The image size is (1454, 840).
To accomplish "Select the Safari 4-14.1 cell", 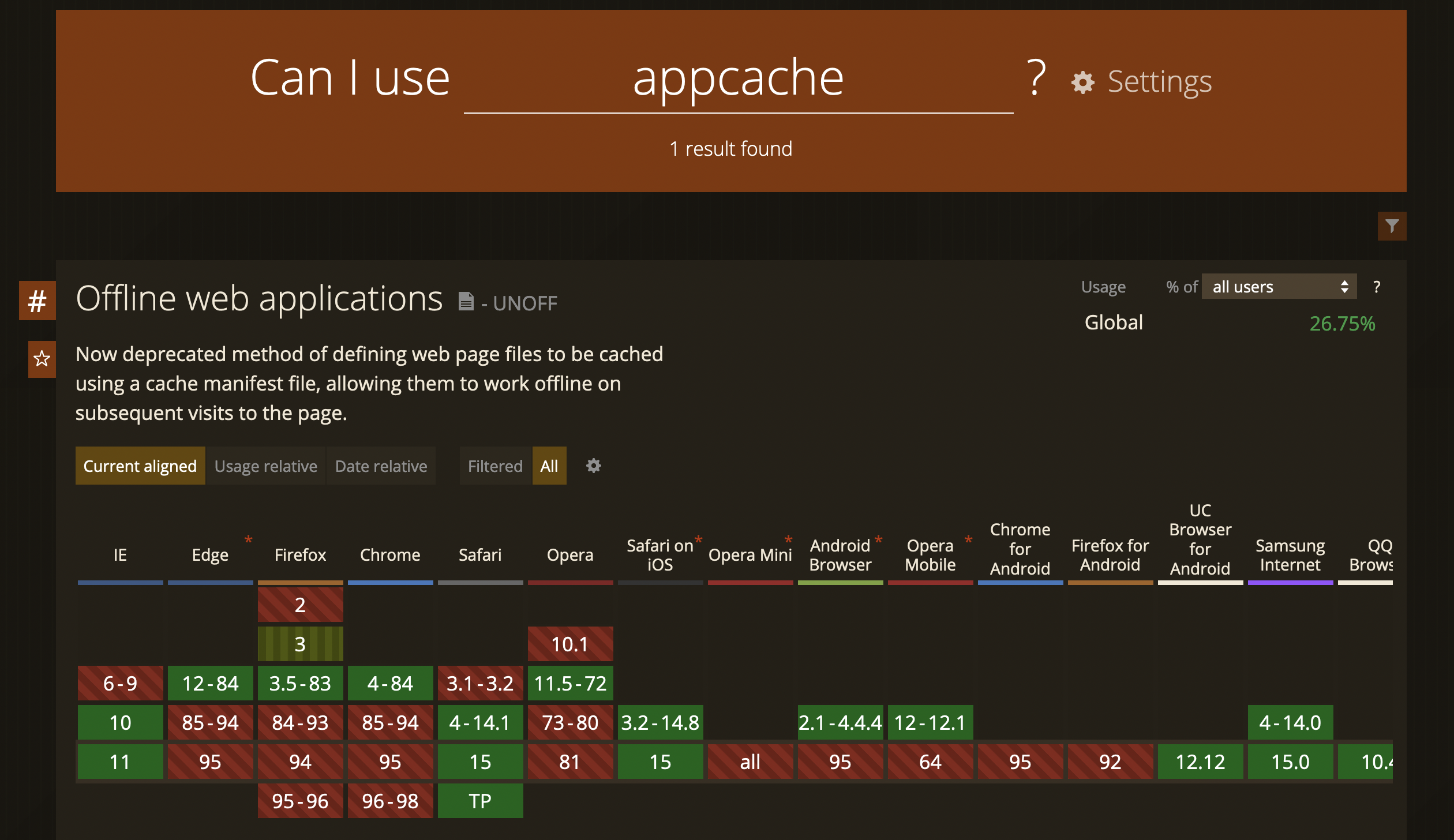I will (x=481, y=722).
